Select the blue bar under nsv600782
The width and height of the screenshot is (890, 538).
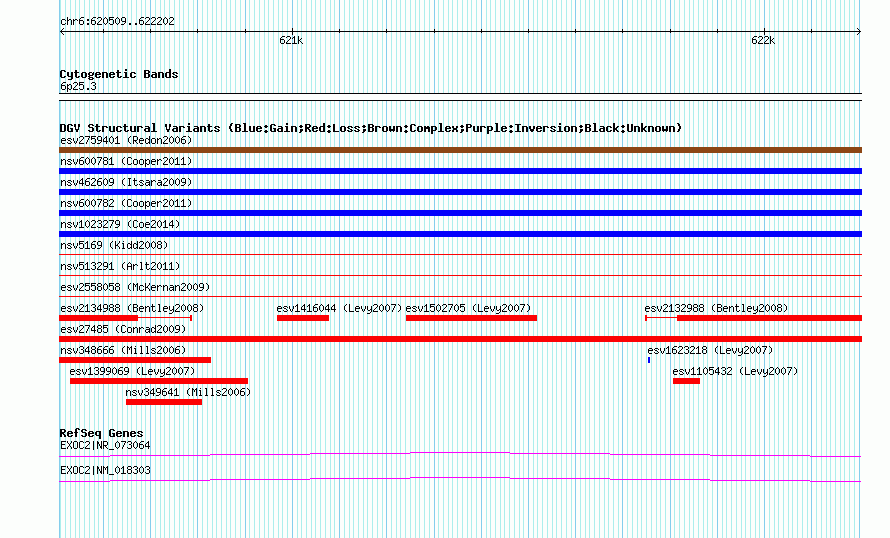[460, 213]
